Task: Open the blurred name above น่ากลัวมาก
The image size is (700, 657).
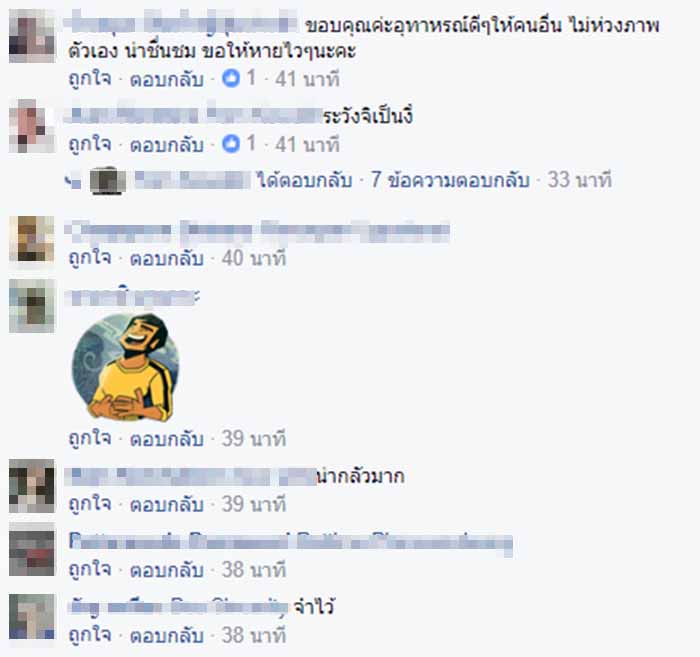Action: pyautogui.click(x=191, y=476)
